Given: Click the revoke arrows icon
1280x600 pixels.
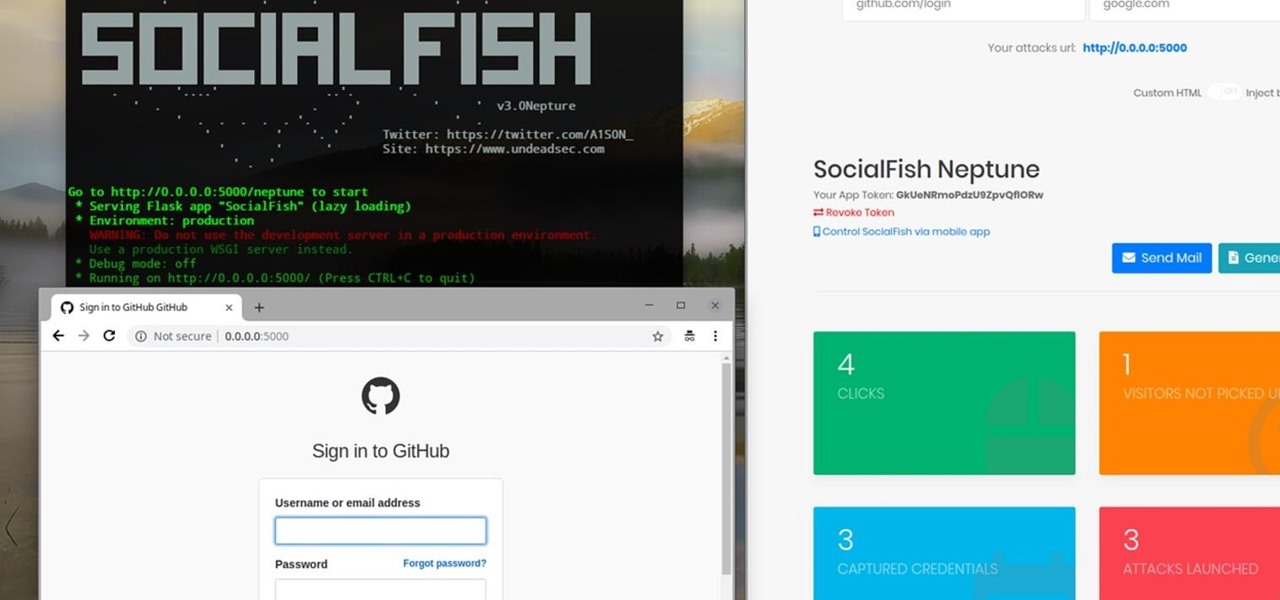Looking at the screenshot, I should [818, 212].
